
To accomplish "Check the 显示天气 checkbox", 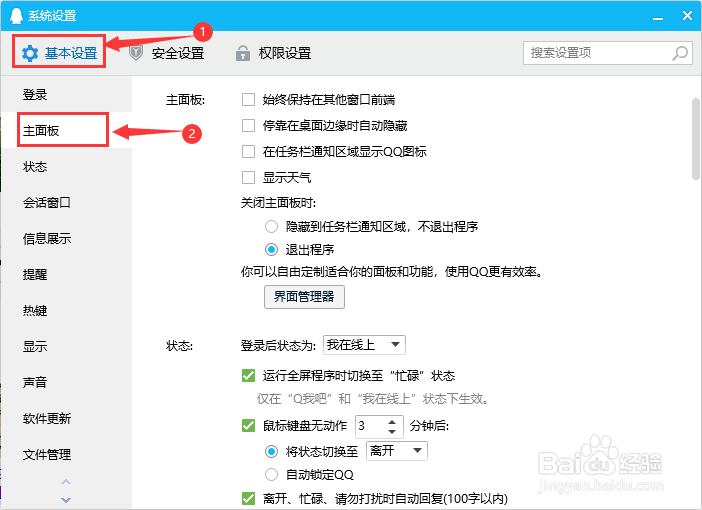I will (x=248, y=177).
